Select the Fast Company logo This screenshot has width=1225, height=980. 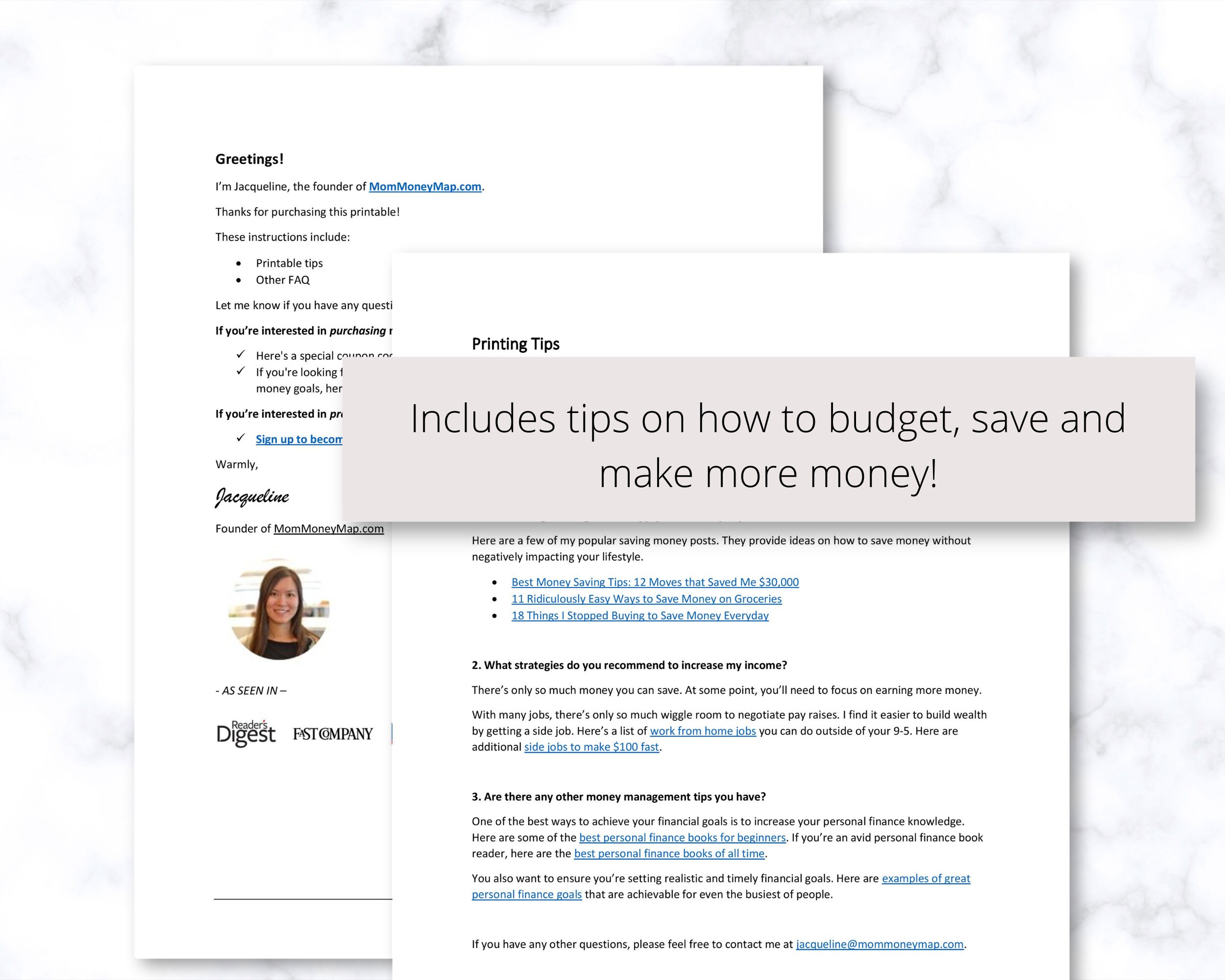click(333, 734)
